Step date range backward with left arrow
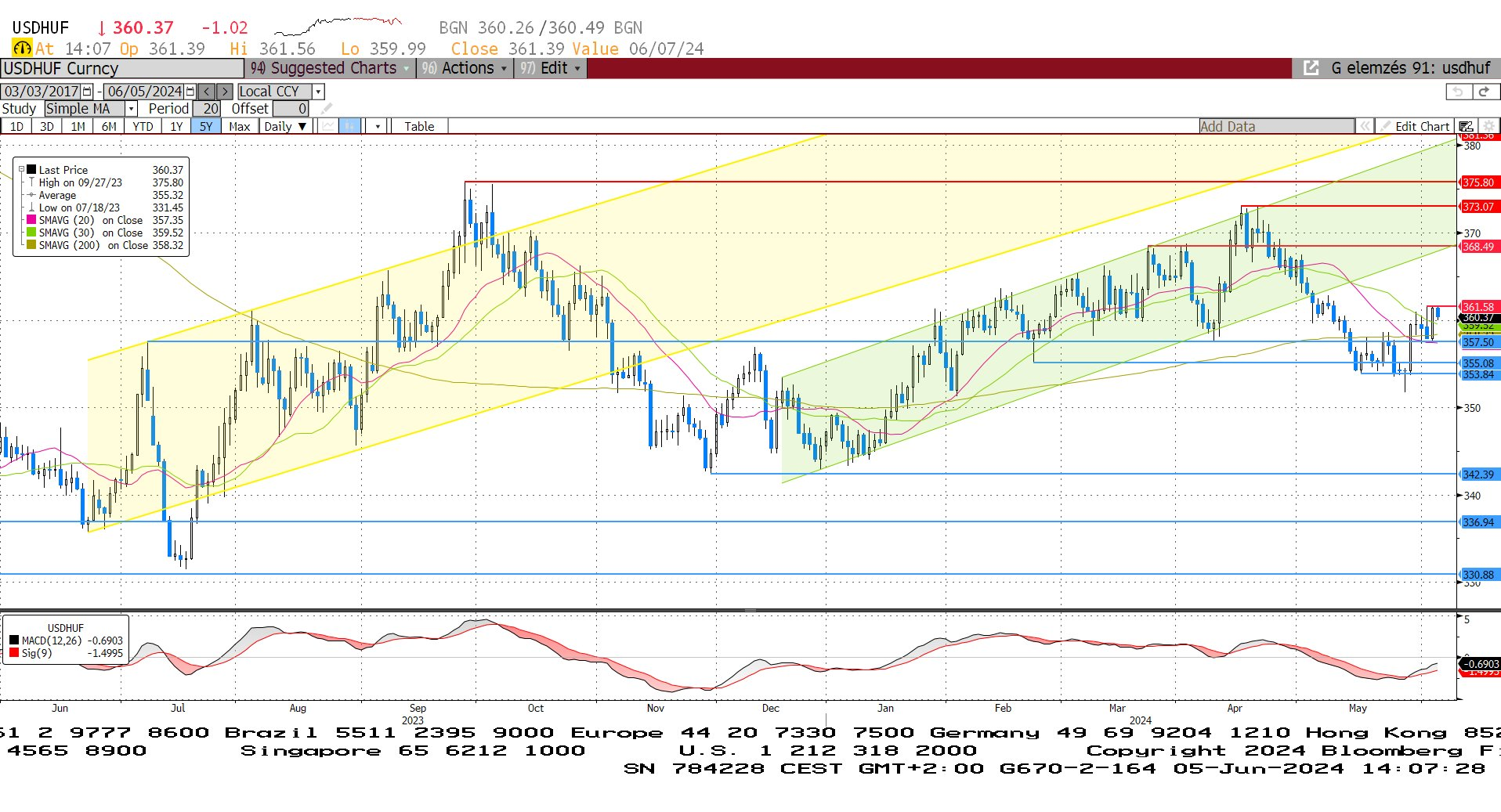 (206, 92)
